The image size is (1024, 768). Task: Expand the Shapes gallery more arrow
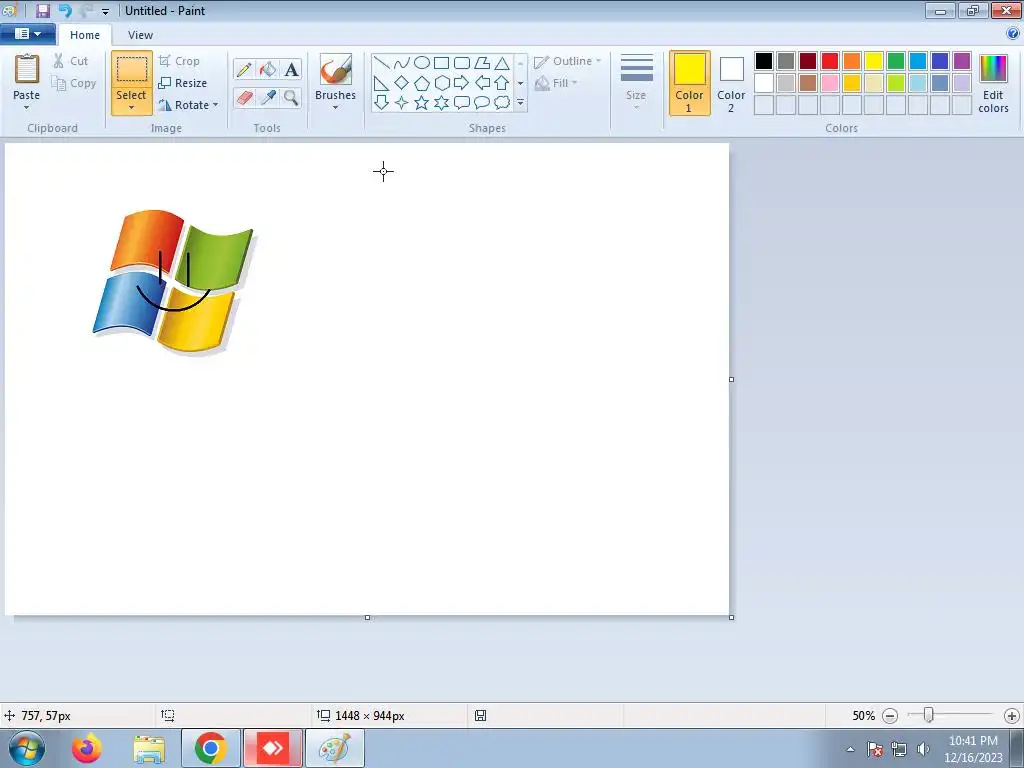pyautogui.click(x=520, y=103)
